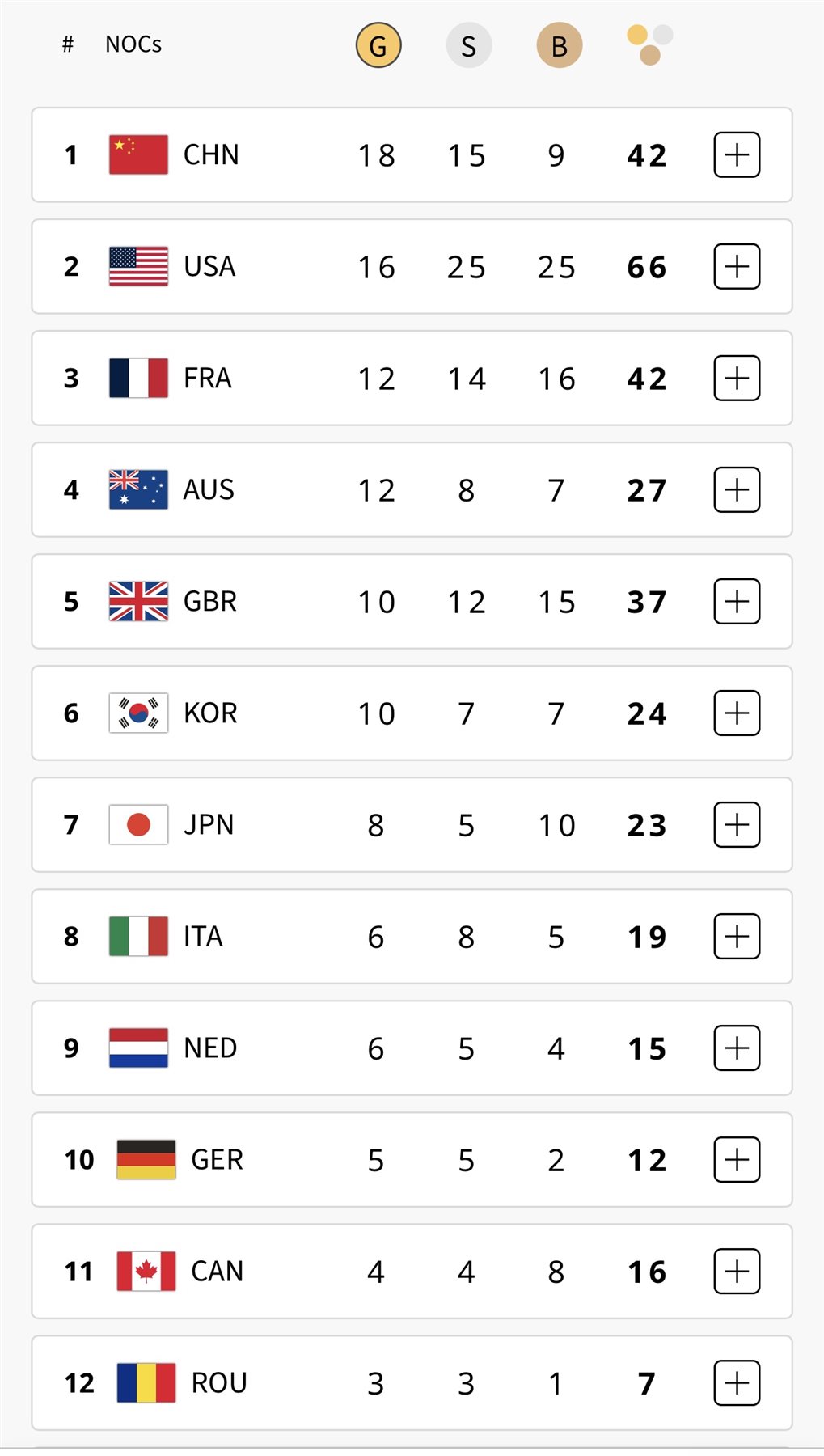The width and height of the screenshot is (824, 1456).
Task: Click the China flag icon
Action: click(138, 154)
